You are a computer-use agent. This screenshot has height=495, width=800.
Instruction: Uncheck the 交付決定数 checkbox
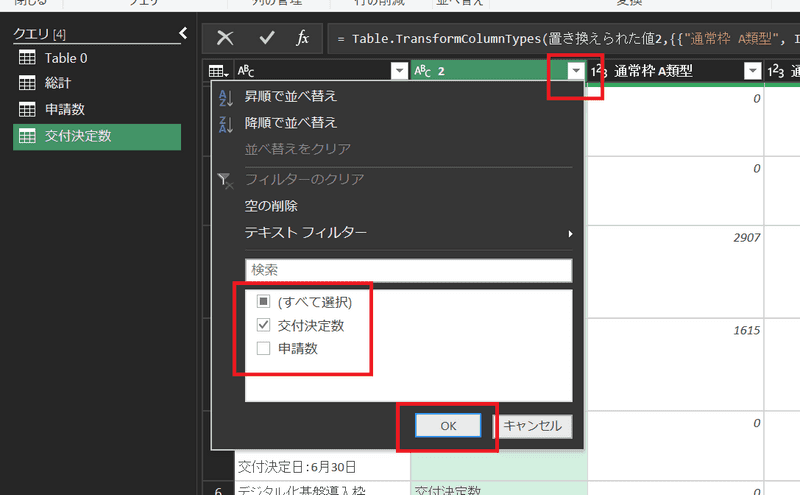[x=263, y=325]
